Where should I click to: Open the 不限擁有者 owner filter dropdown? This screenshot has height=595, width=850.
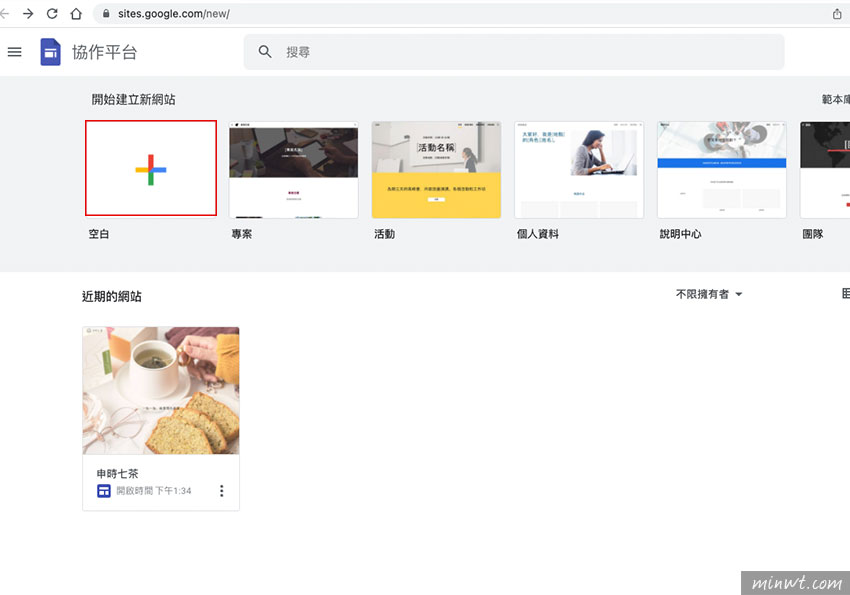pos(709,294)
